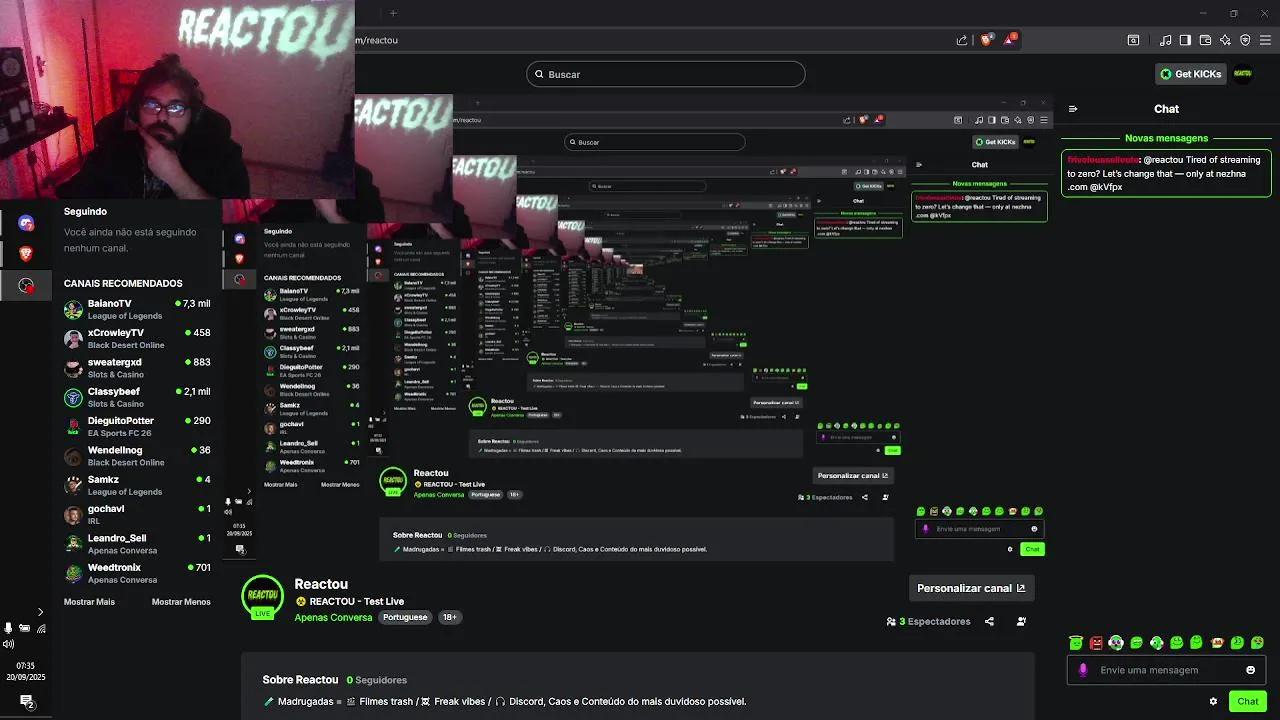
Task: Open the Brave browser taskbar icon
Action: tap(26, 254)
